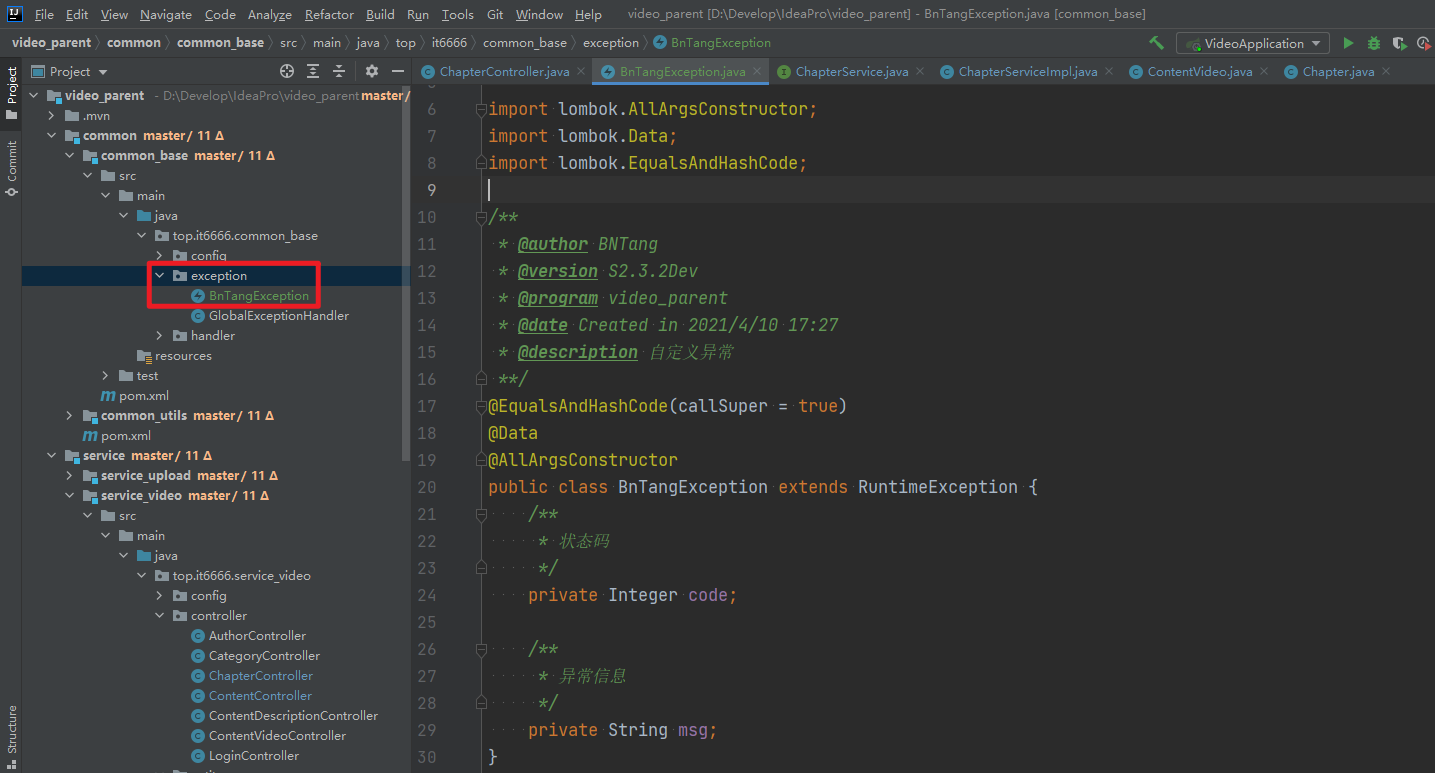Run VideoApplication with the green play icon

(x=1348, y=43)
